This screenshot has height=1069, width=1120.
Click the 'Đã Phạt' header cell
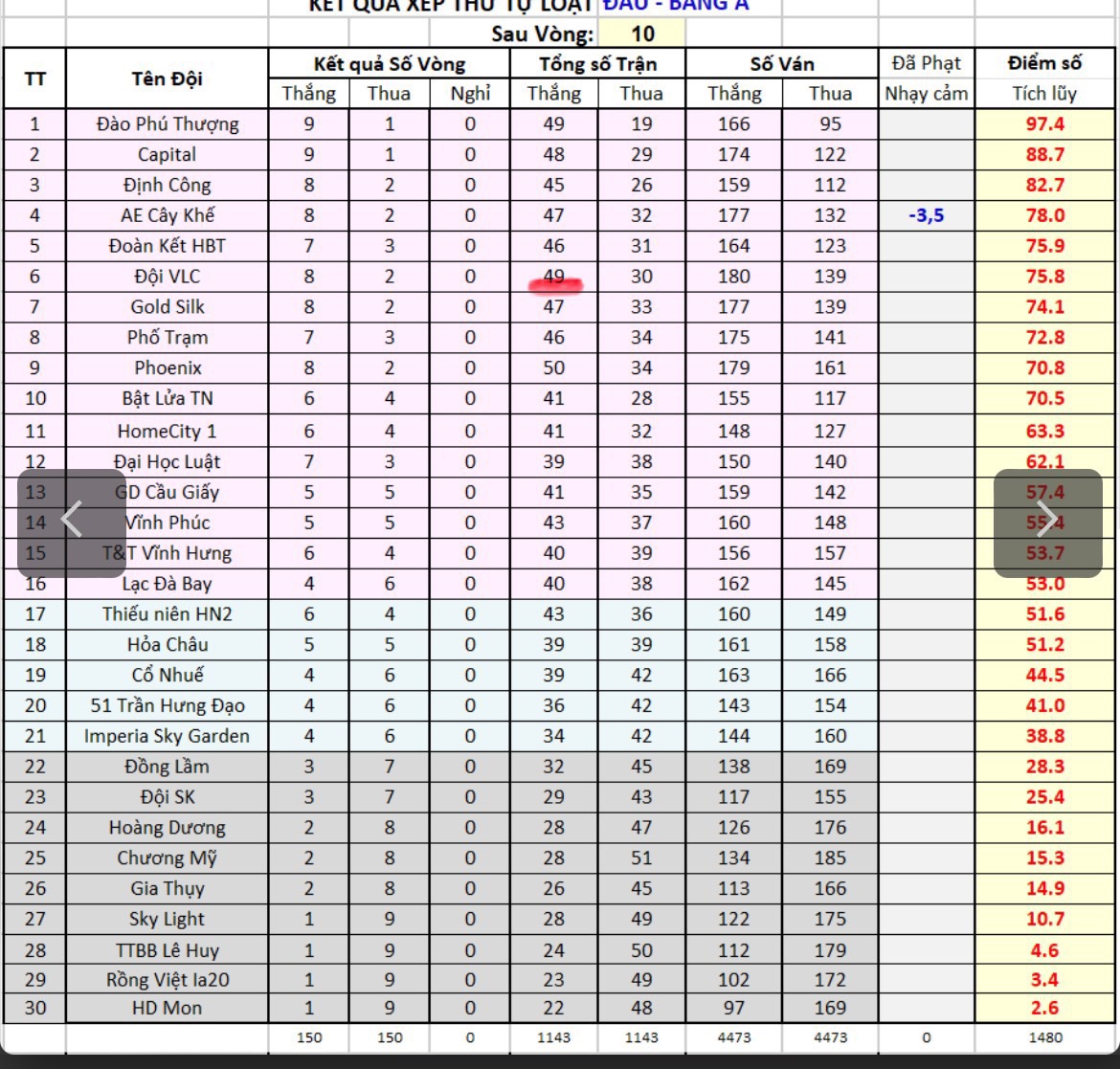click(927, 63)
